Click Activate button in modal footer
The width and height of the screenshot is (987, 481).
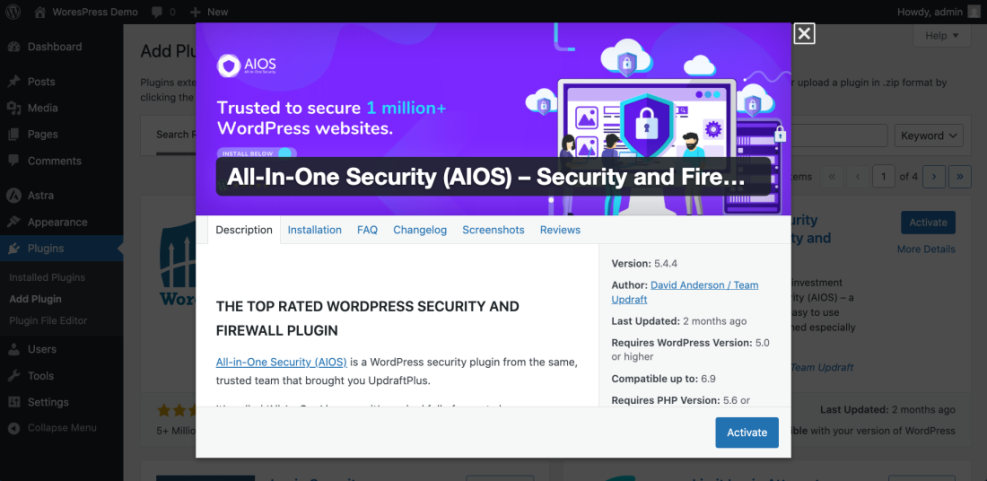(x=747, y=433)
